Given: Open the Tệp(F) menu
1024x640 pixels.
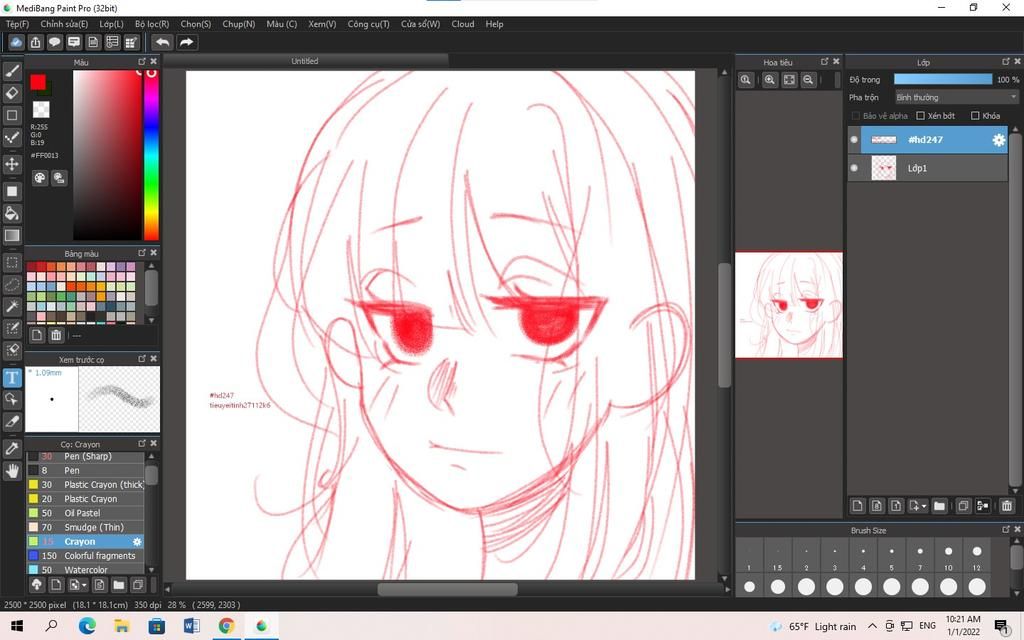Looking at the screenshot, I should 18,24.
